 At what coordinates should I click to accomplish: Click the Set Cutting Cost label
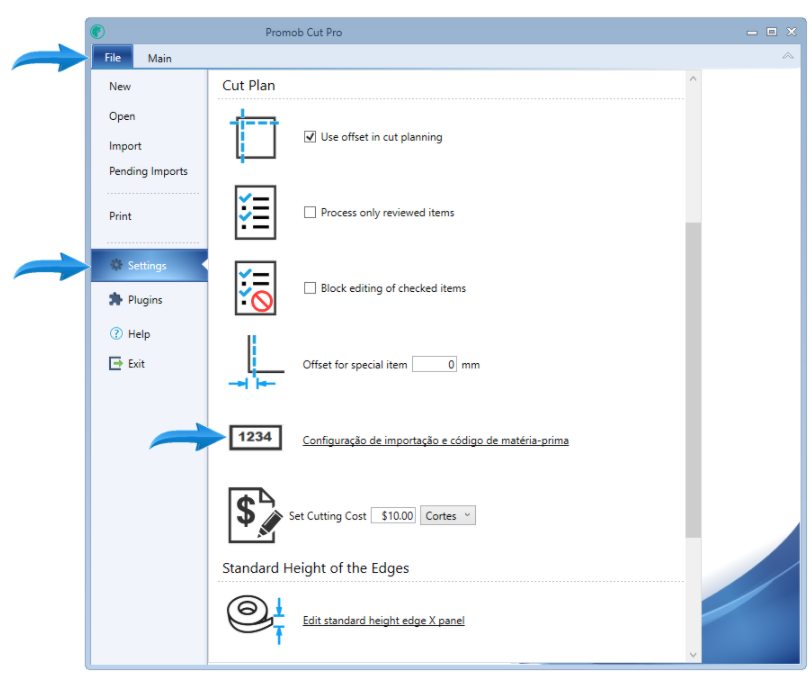(327, 516)
